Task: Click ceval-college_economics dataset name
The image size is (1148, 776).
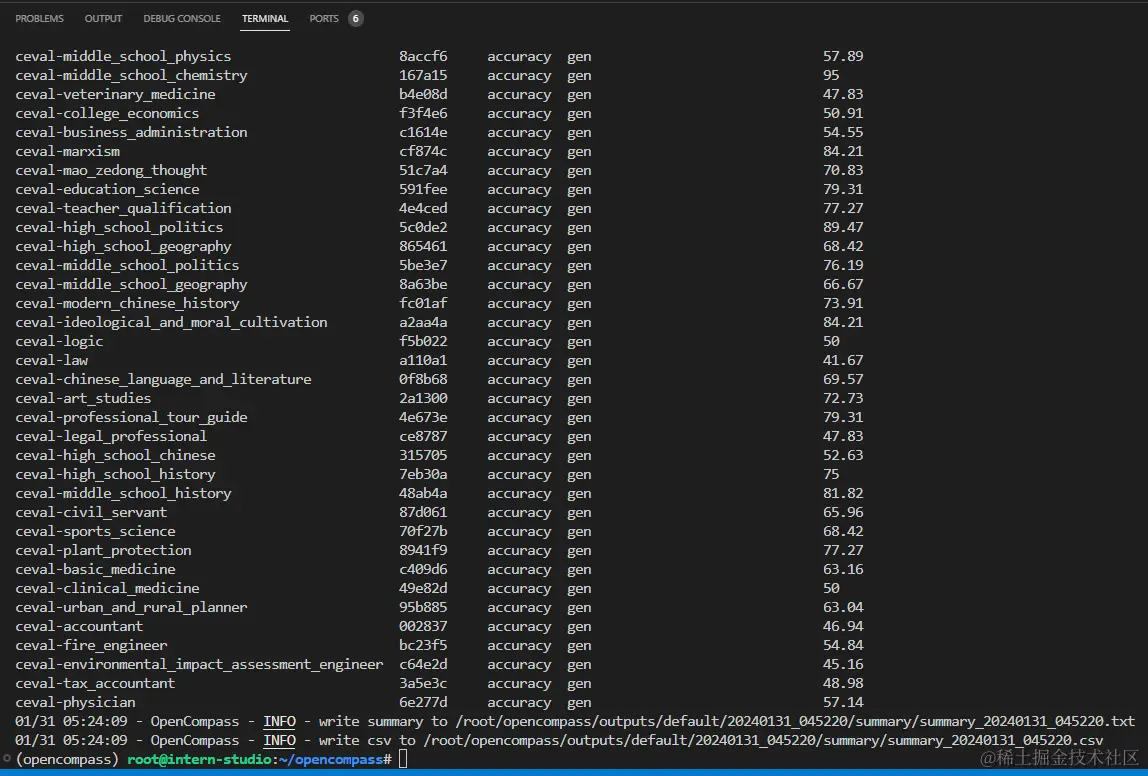Action: pos(107,113)
